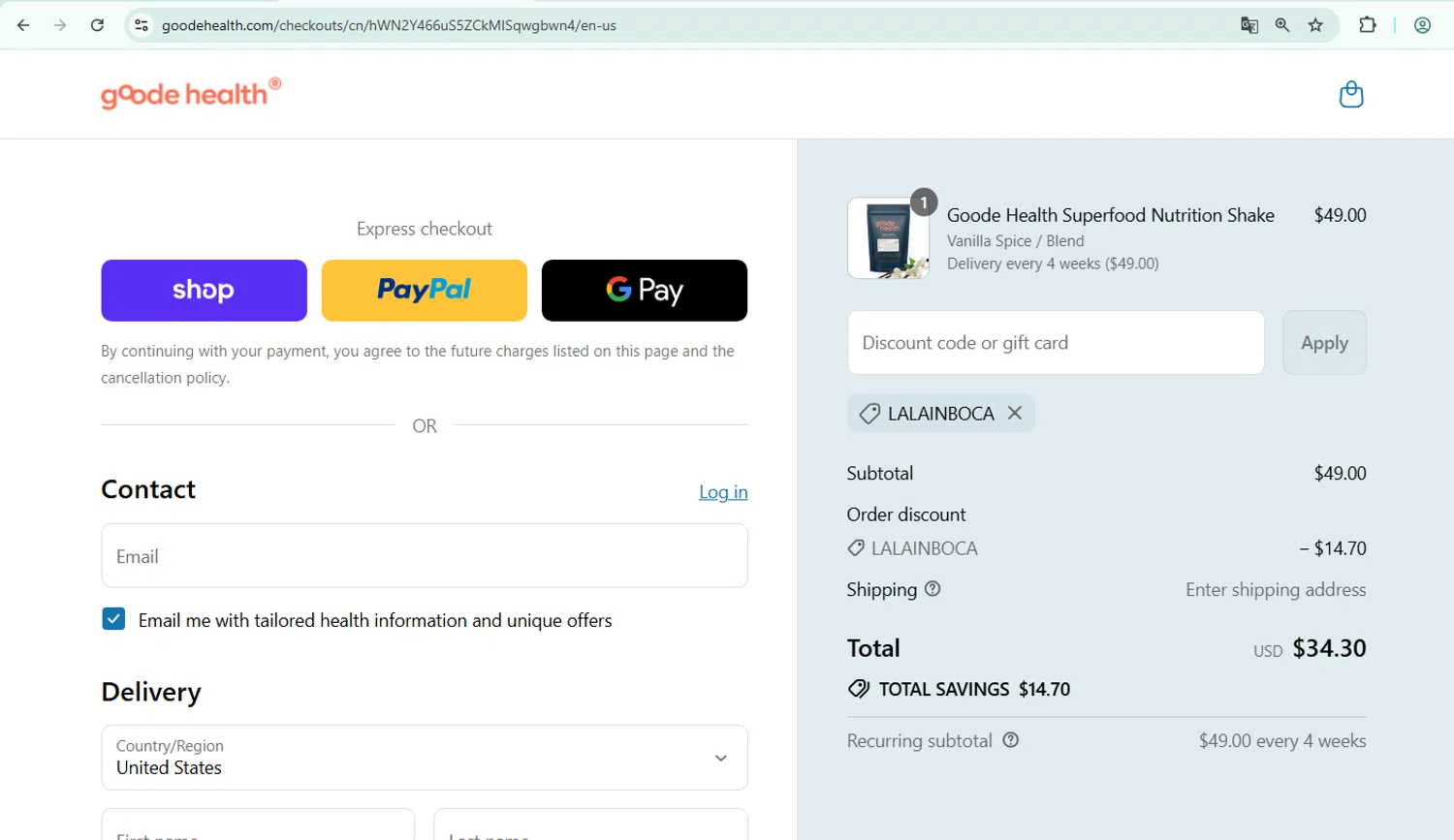Click the Vanilla Spice / Blend variant text
The image size is (1454, 840).
[1015, 241]
